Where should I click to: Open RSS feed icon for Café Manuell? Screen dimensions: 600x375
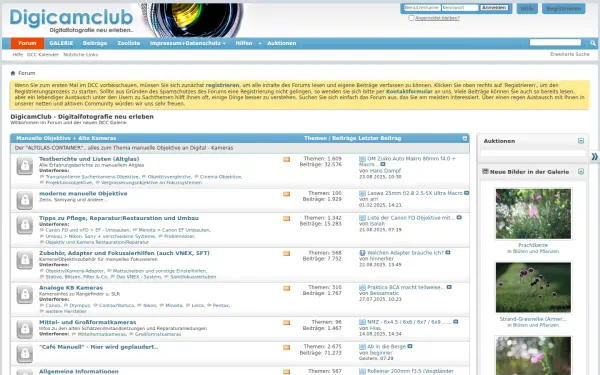click(x=286, y=347)
